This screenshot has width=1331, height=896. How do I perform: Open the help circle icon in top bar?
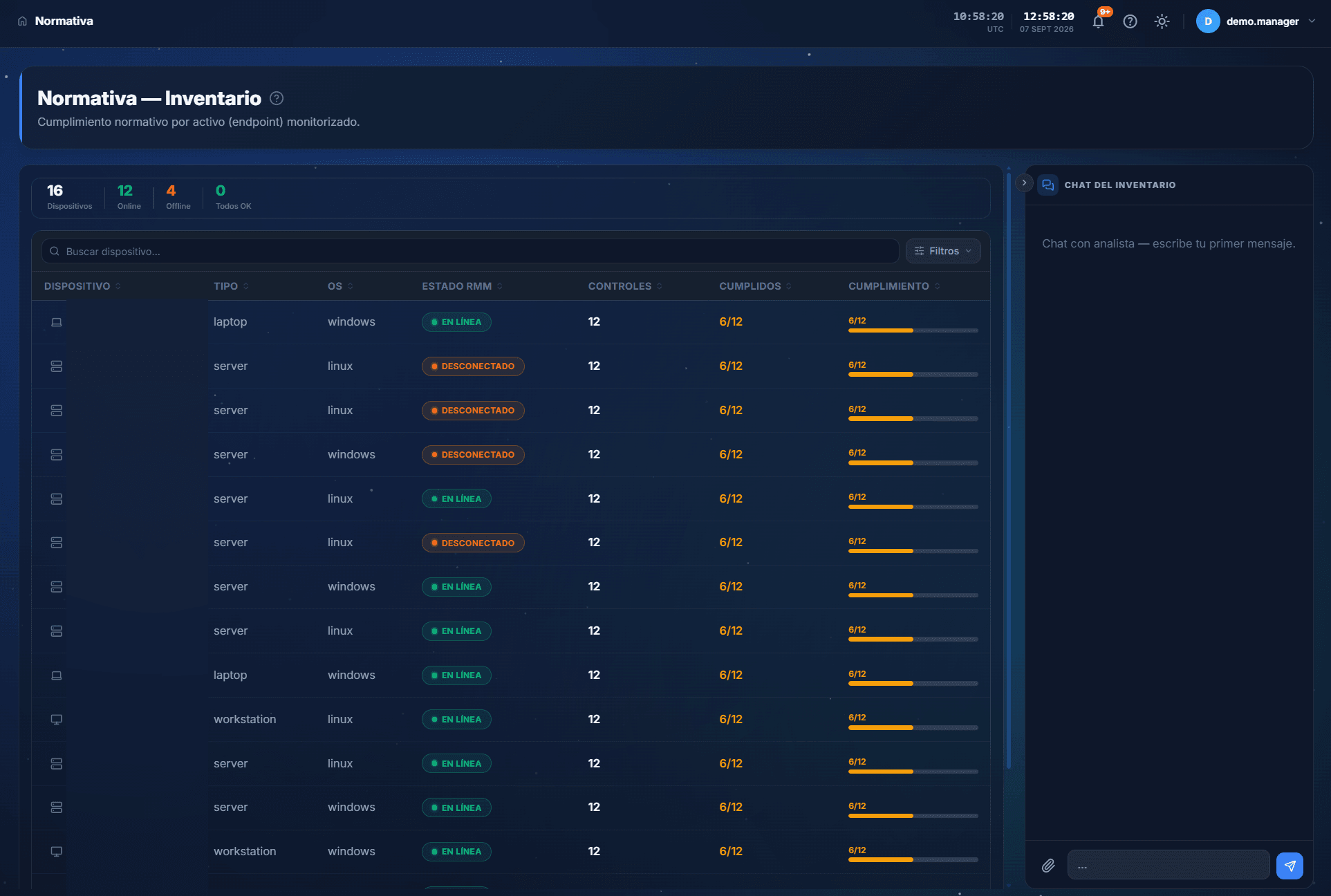point(1130,21)
